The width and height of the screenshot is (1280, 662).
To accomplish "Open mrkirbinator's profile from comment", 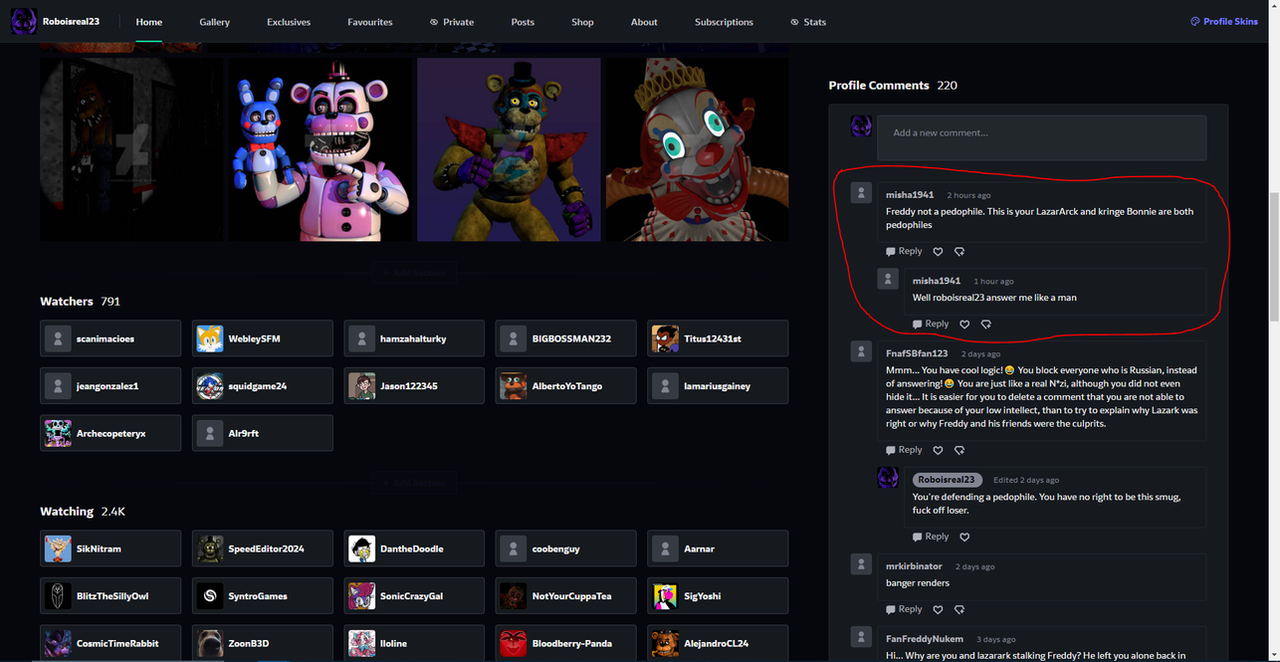I will pos(914,566).
